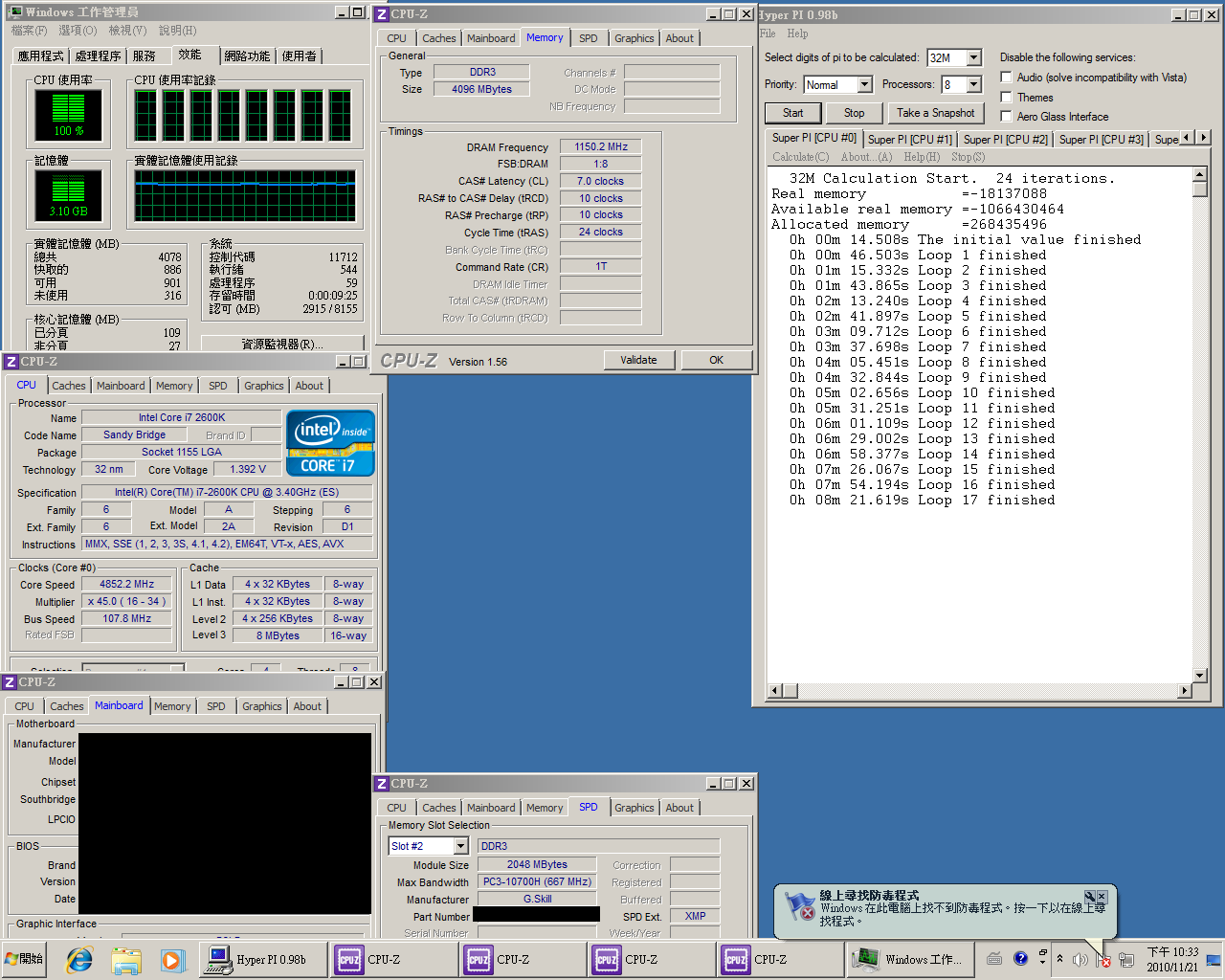Click the OK button in CPU-Z Memory window
The image size is (1225, 980).
coord(716,360)
